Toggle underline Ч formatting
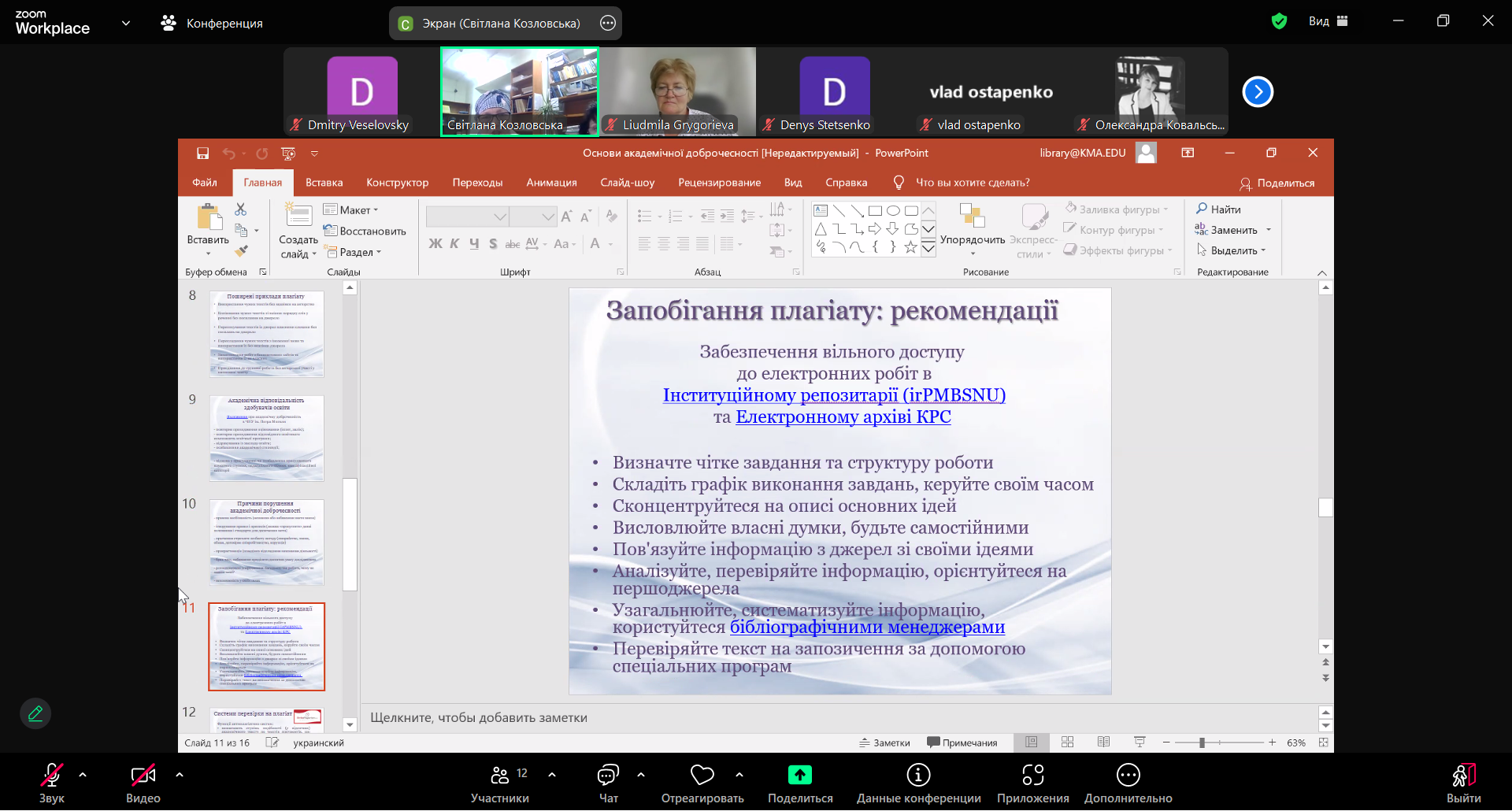The height and width of the screenshot is (811, 1512). pyautogui.click(x=474, y=244)
